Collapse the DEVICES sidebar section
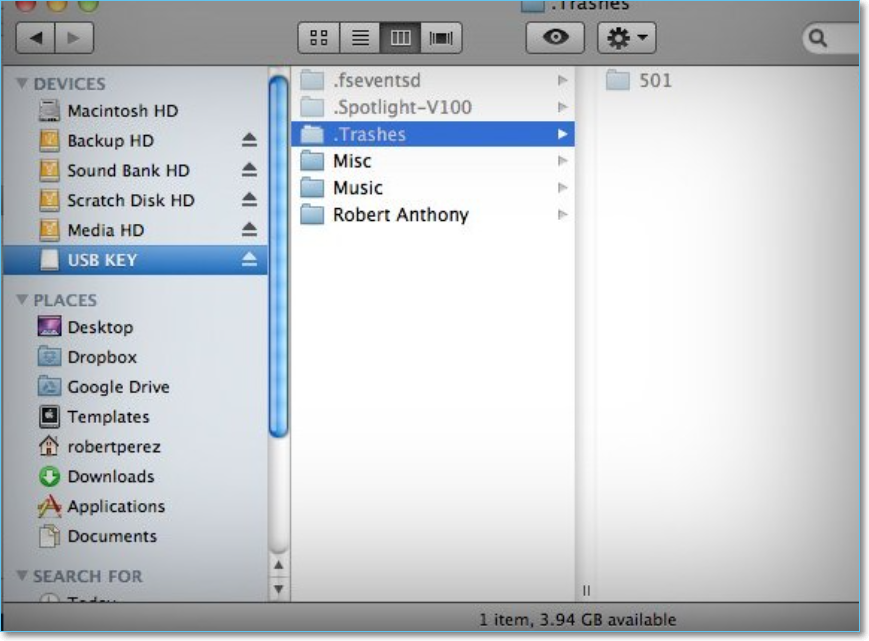Screen dimensions: 869x641 [22, 84]
